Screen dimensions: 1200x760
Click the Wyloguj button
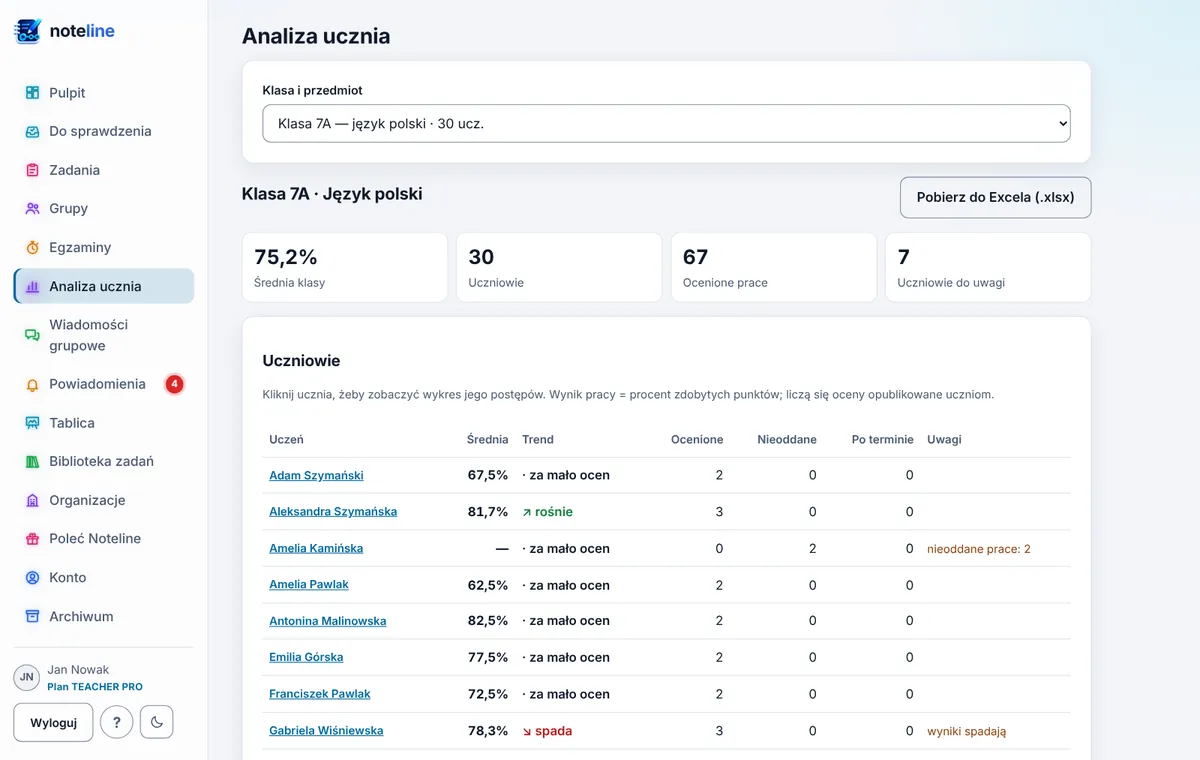tap(53, 723)
